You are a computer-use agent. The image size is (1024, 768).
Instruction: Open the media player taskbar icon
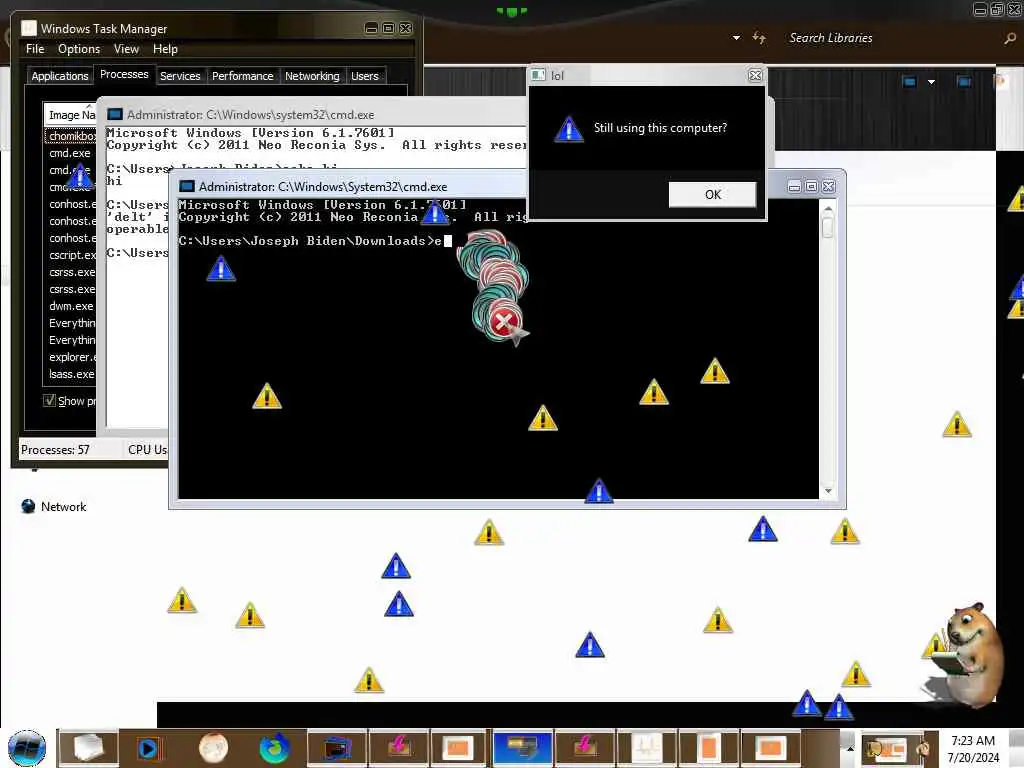point(148,748)
